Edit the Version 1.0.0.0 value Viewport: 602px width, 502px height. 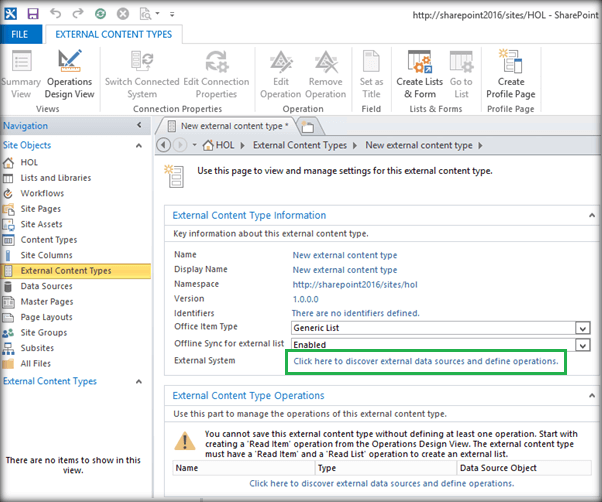point(306,299)
